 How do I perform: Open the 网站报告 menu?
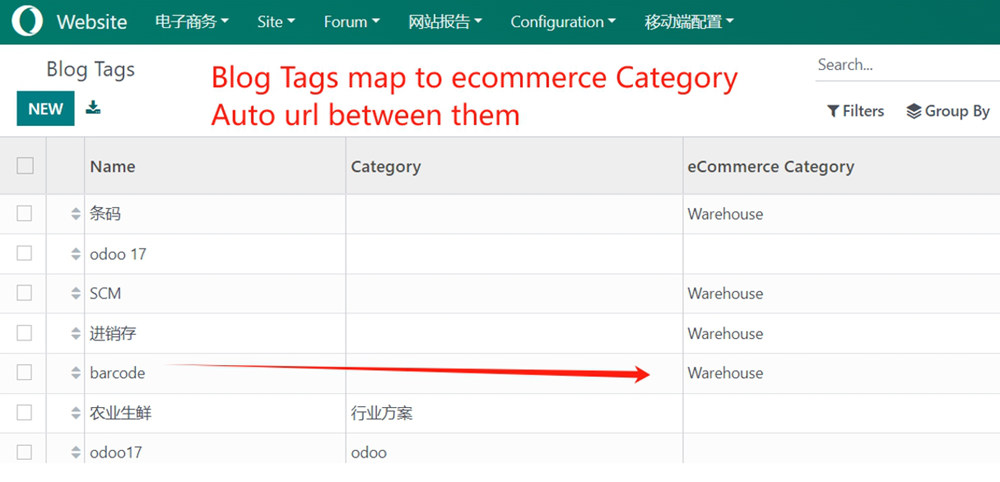[445, 22]
